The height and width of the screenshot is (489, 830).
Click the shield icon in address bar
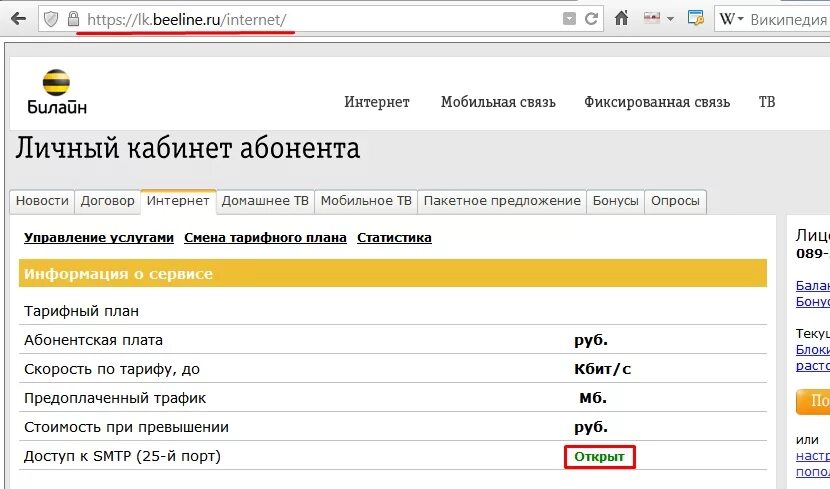(x=51, y=20)
